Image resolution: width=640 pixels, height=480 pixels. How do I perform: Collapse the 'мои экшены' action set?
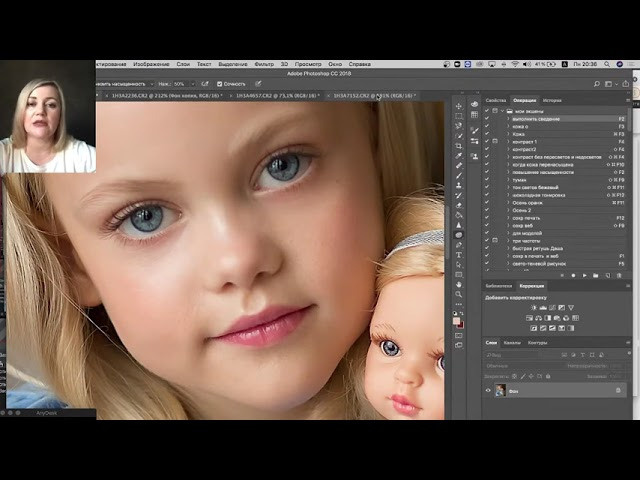pos(502,111)
